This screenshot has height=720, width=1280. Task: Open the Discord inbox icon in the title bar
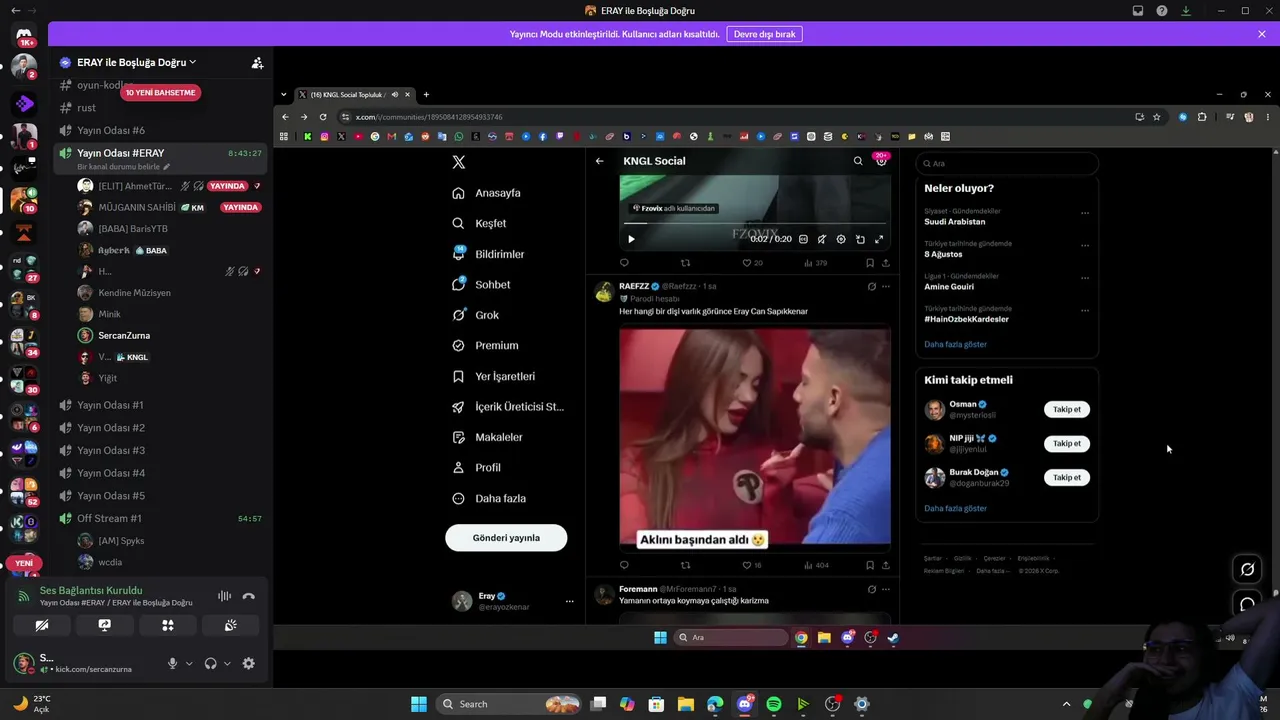pos(1138,11)
